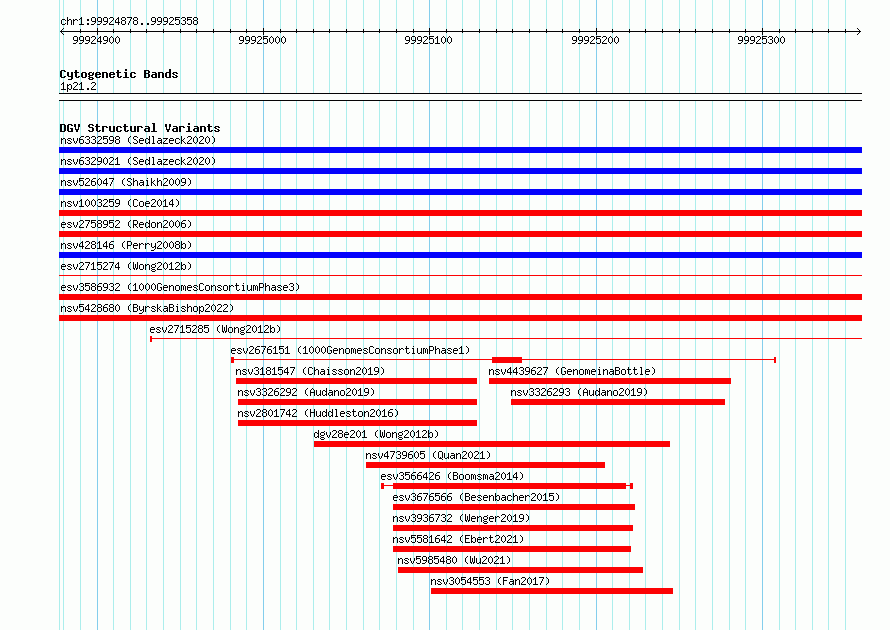This screenshot has width=890, height=630.
Task: Click esv3566426 (Boomsma2014) label
Action: point(452,476)
